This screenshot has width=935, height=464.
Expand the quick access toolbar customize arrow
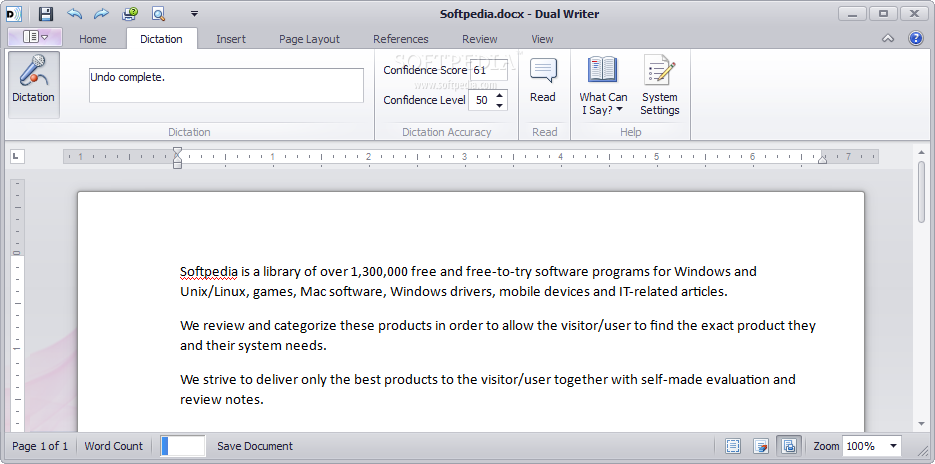[194, 14]
